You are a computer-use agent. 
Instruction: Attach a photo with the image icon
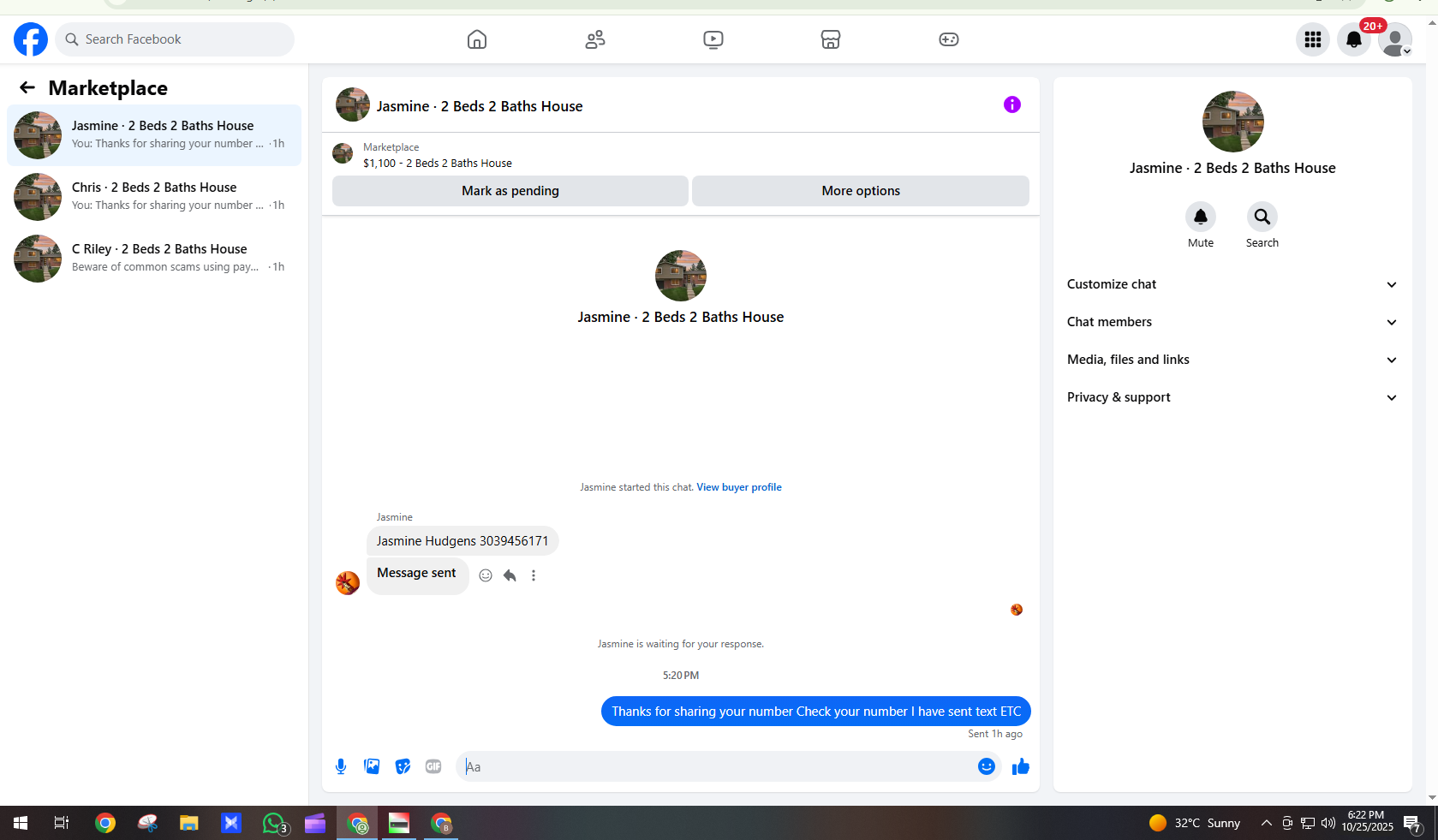(372, 766)
